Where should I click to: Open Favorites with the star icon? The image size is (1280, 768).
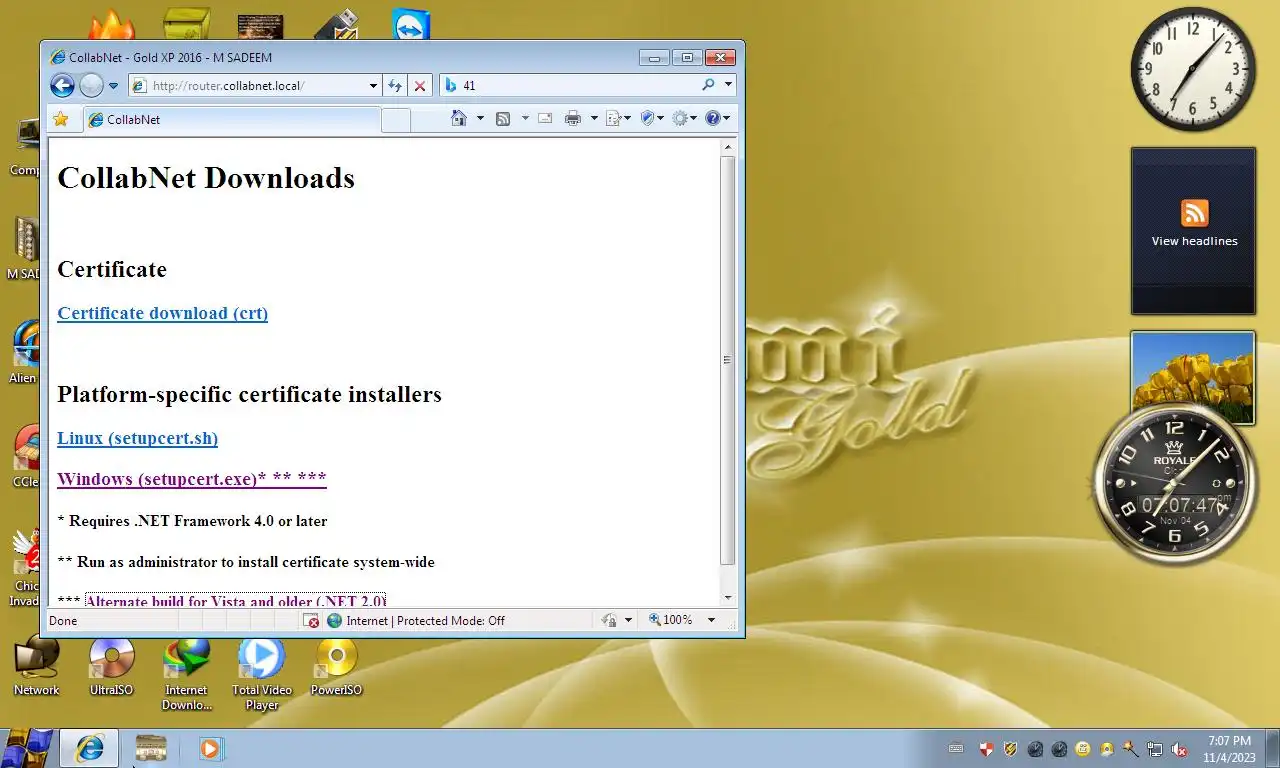tap(61, 119)
